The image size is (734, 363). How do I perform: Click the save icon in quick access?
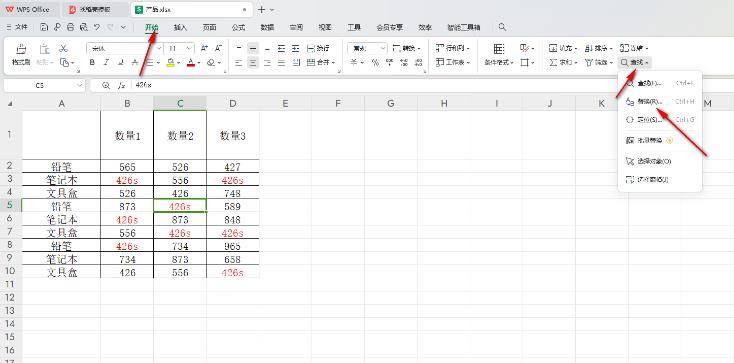[44, 28]
